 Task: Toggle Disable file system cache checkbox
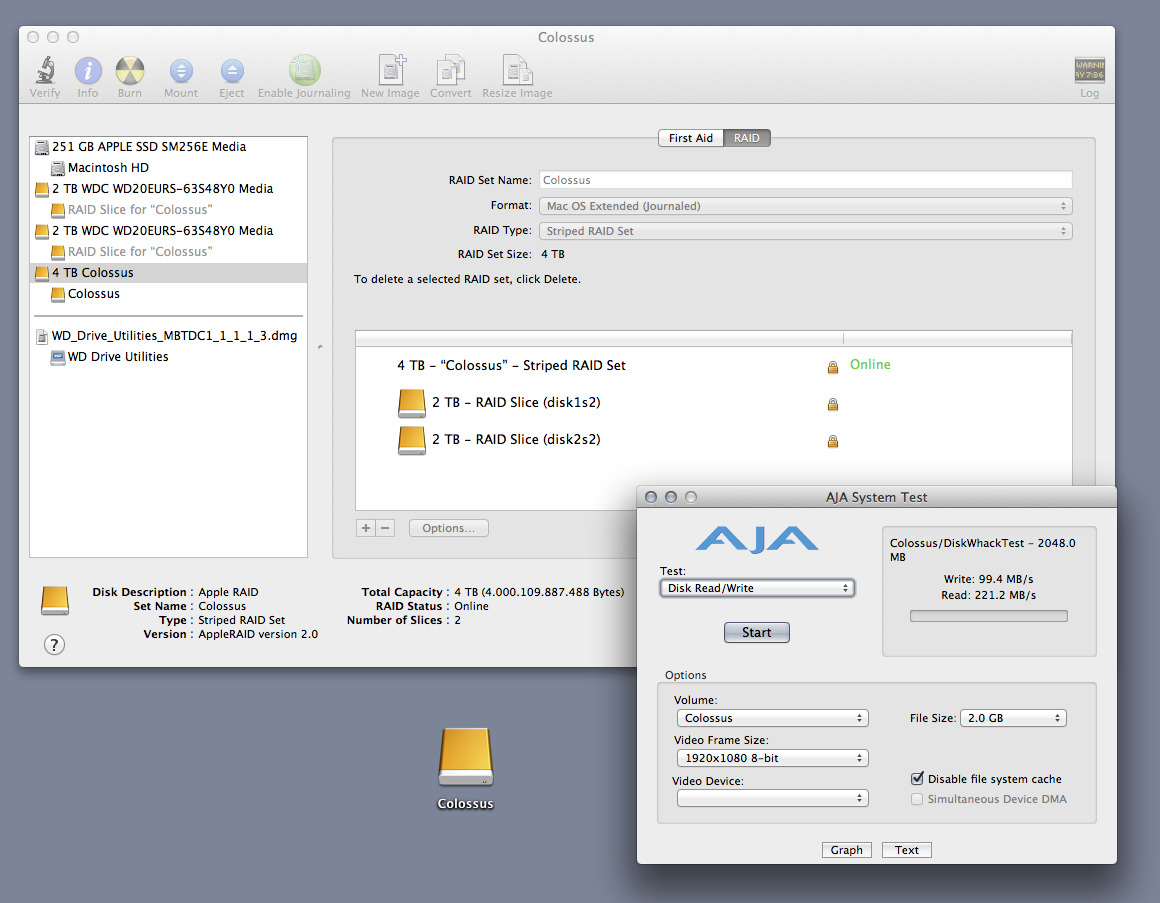(x=917, y=779)
